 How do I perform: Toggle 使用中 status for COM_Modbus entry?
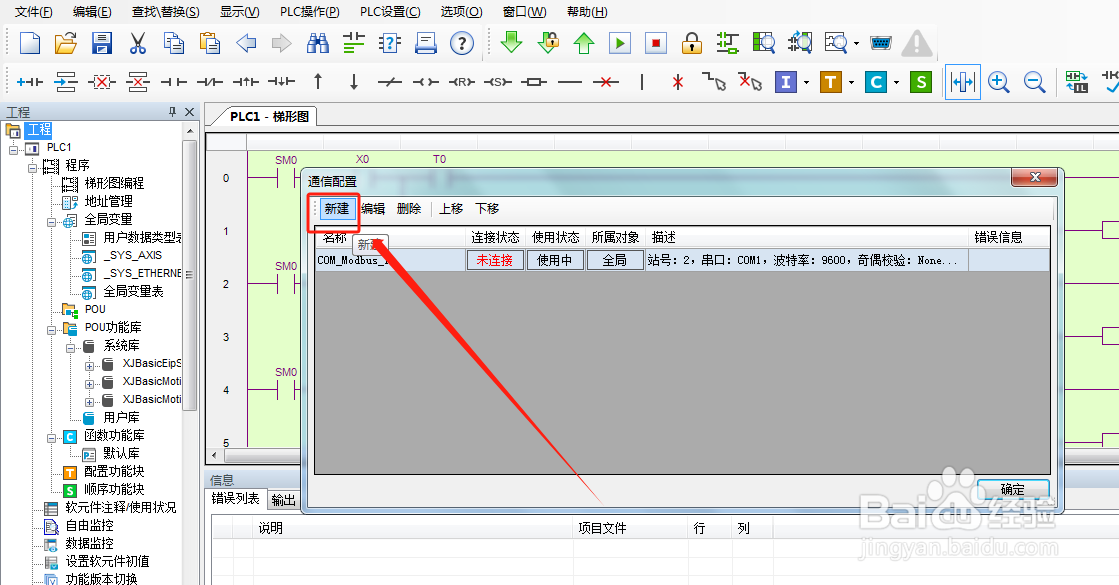click(x=554, y=260)
